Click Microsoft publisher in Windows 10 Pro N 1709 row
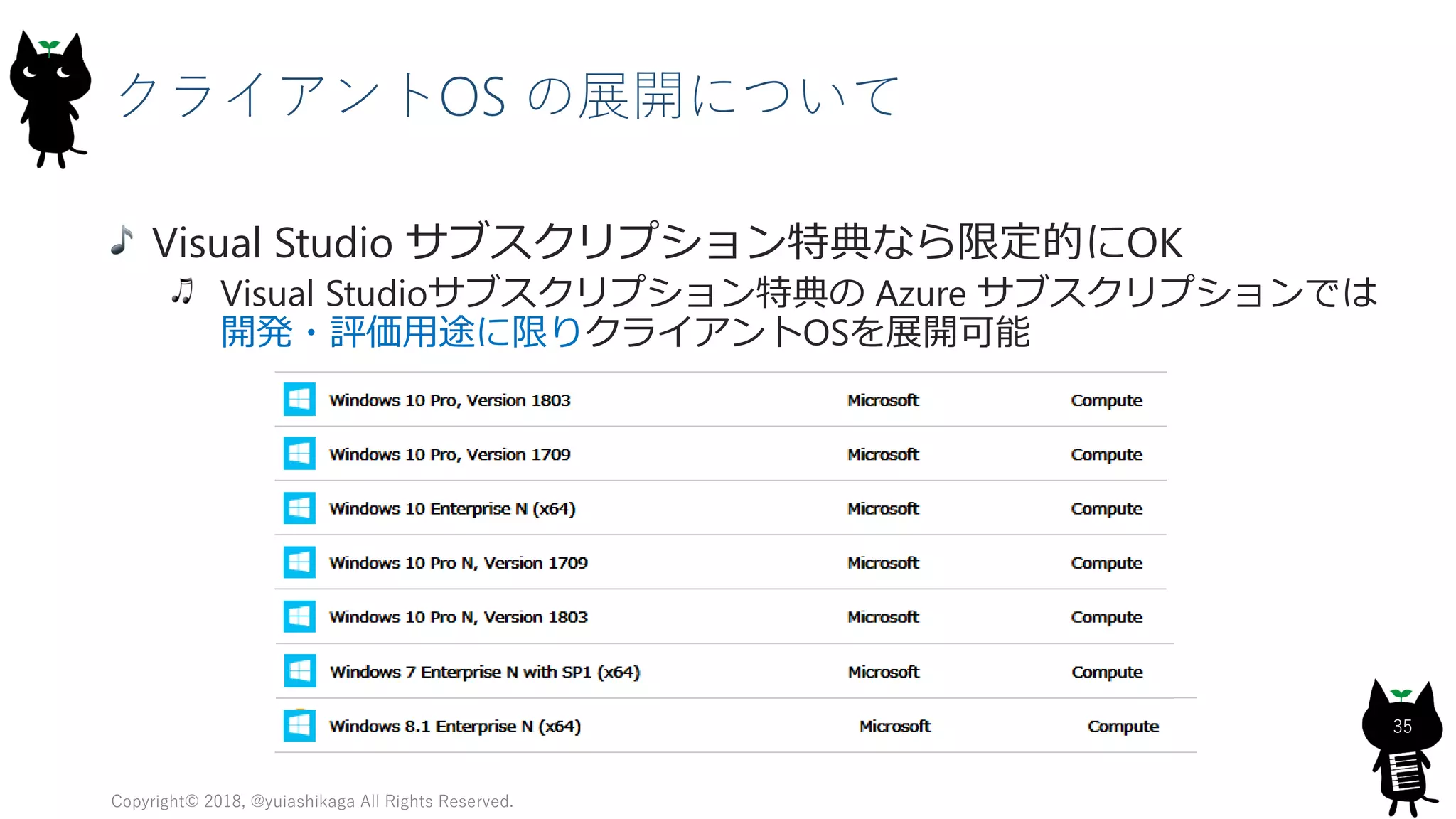This screenshot has height=819, width=1456. [x=883, y=563]
